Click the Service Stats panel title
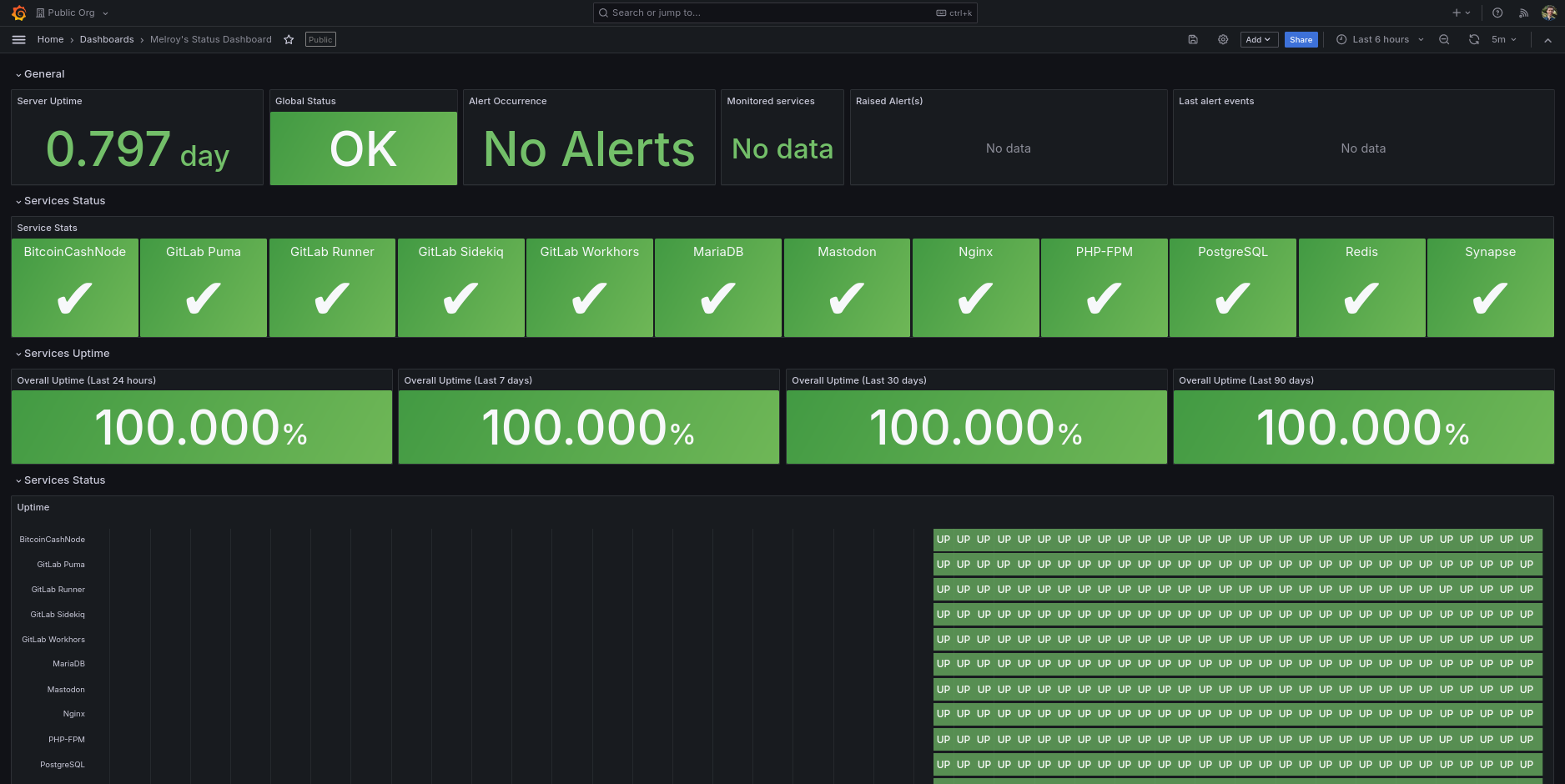 coord(47,228)
